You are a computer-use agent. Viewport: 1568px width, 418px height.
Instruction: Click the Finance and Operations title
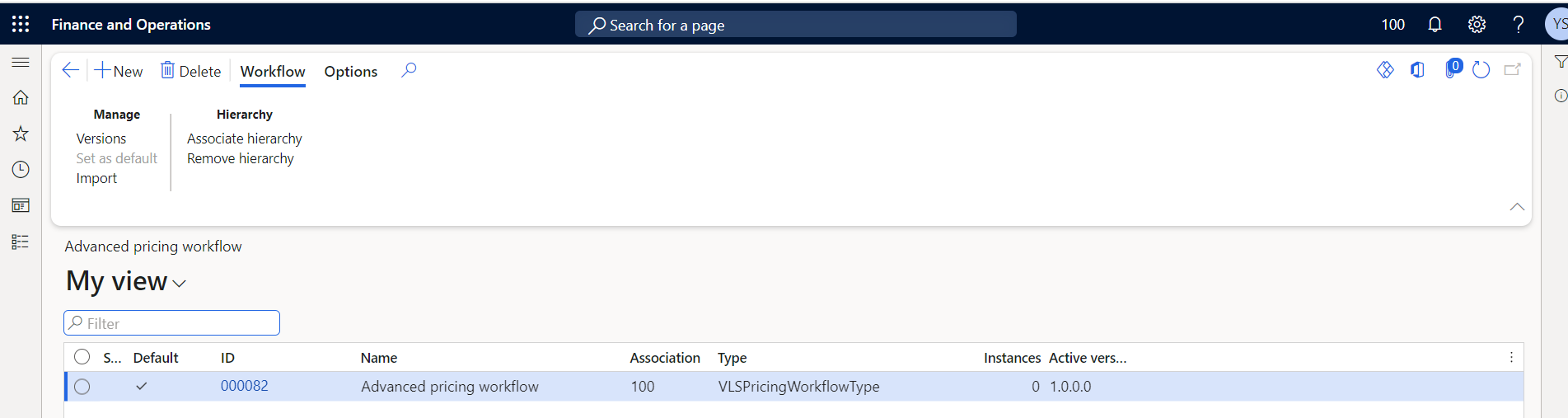[131, 25]
